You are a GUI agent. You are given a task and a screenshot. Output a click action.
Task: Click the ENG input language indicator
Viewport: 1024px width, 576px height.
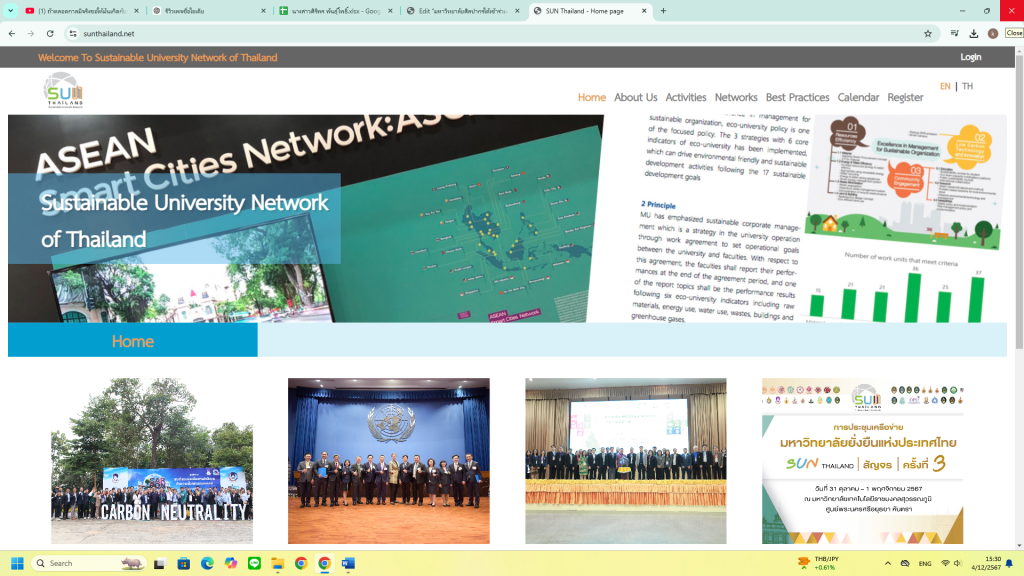tap(925, 563)
